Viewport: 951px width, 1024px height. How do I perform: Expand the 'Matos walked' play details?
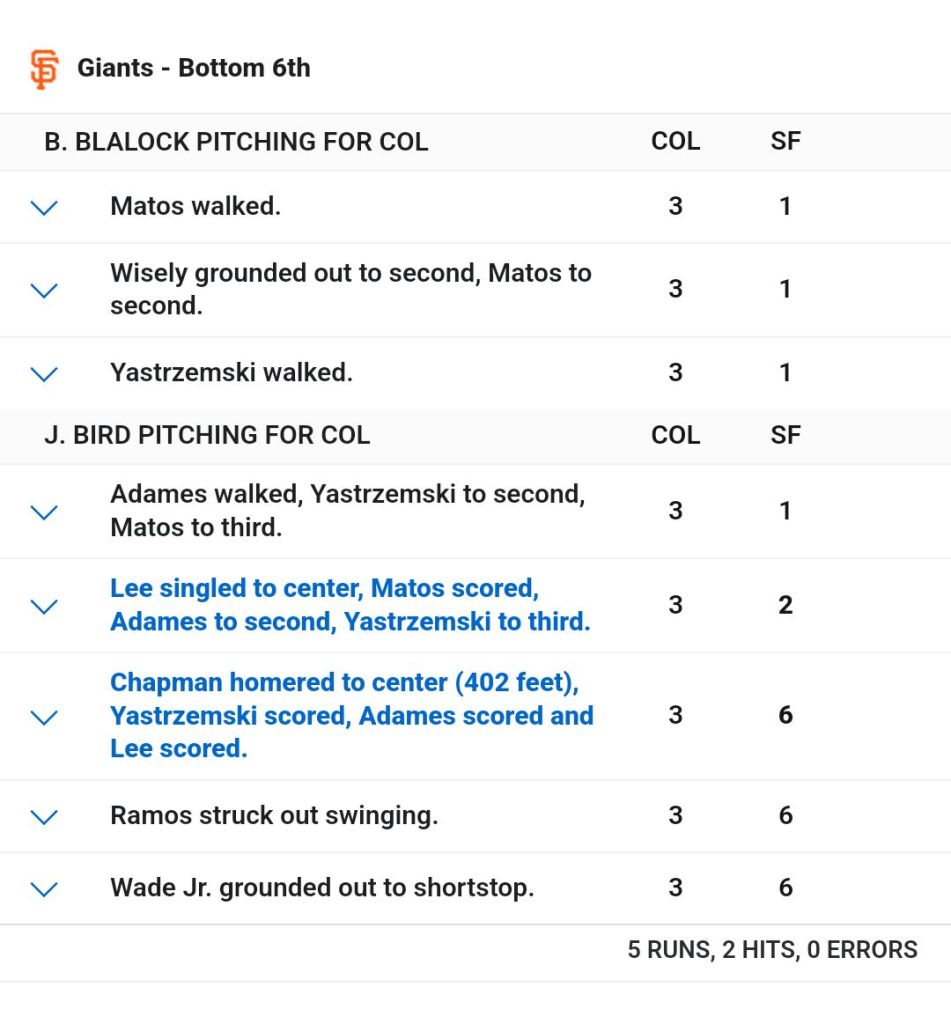point(44,208)
